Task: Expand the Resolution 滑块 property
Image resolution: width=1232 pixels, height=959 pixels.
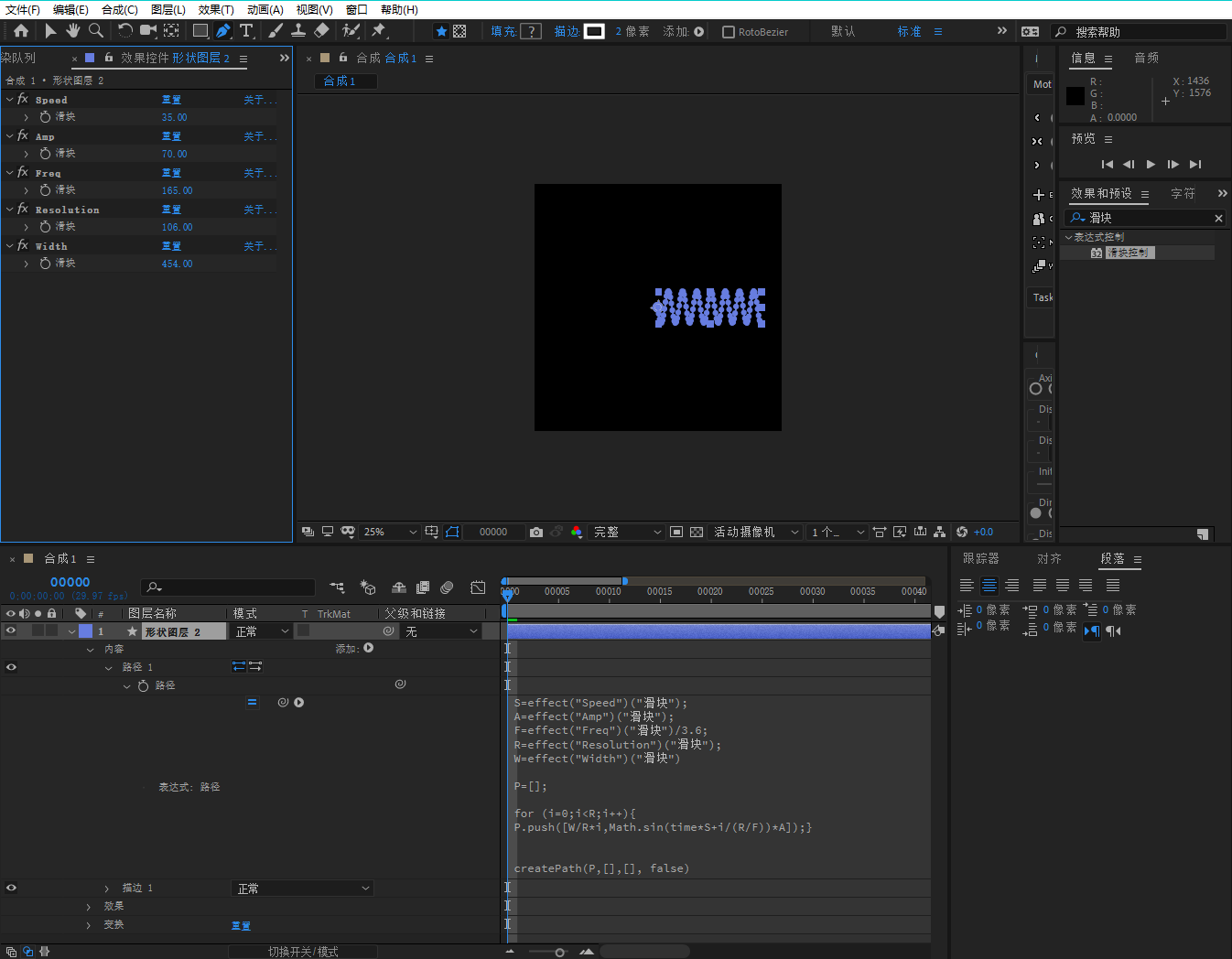Action: (x=27, y=227)
